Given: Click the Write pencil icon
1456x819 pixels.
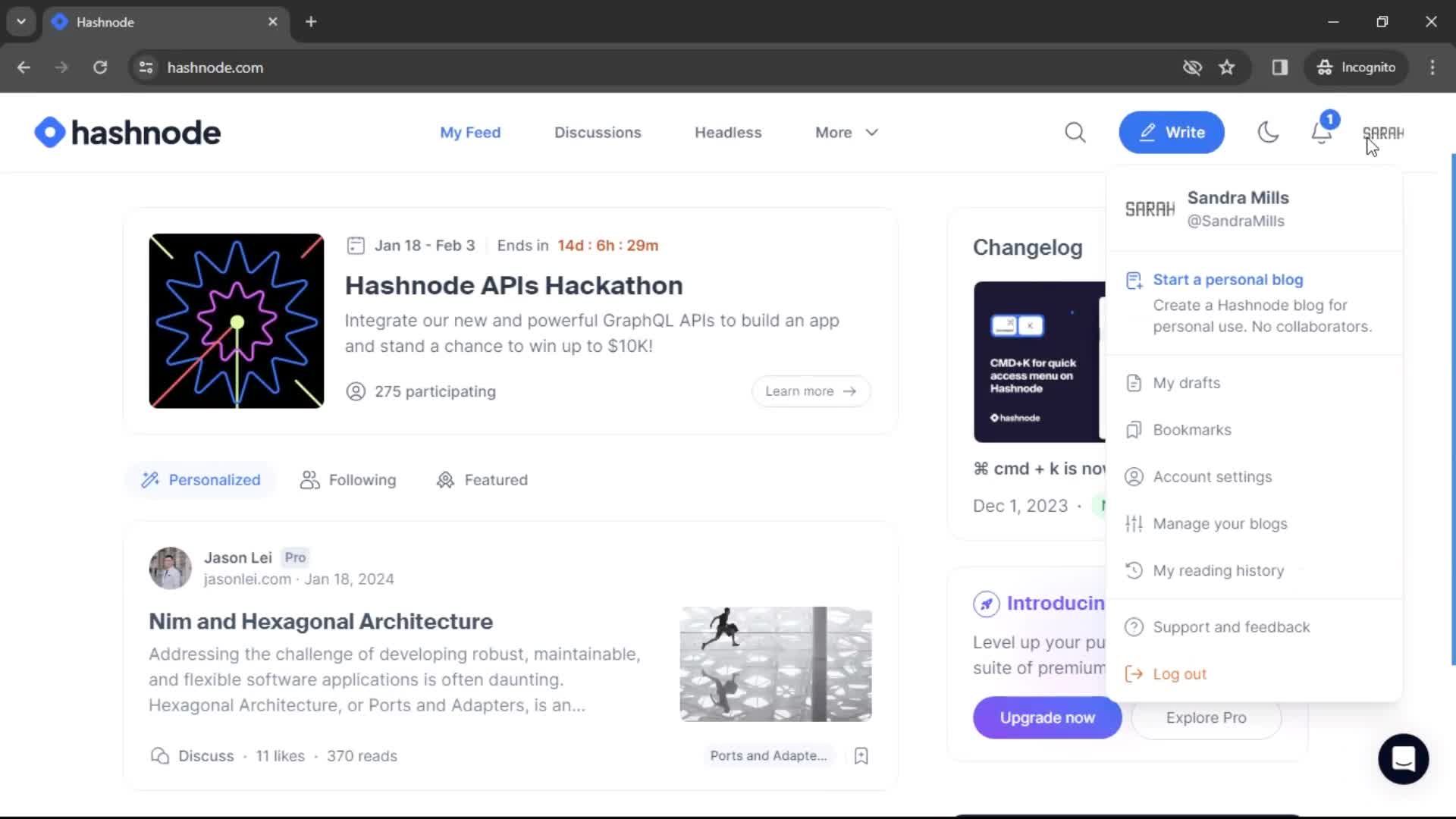Looking at the screenshot, I should [x=1149, y=132].
